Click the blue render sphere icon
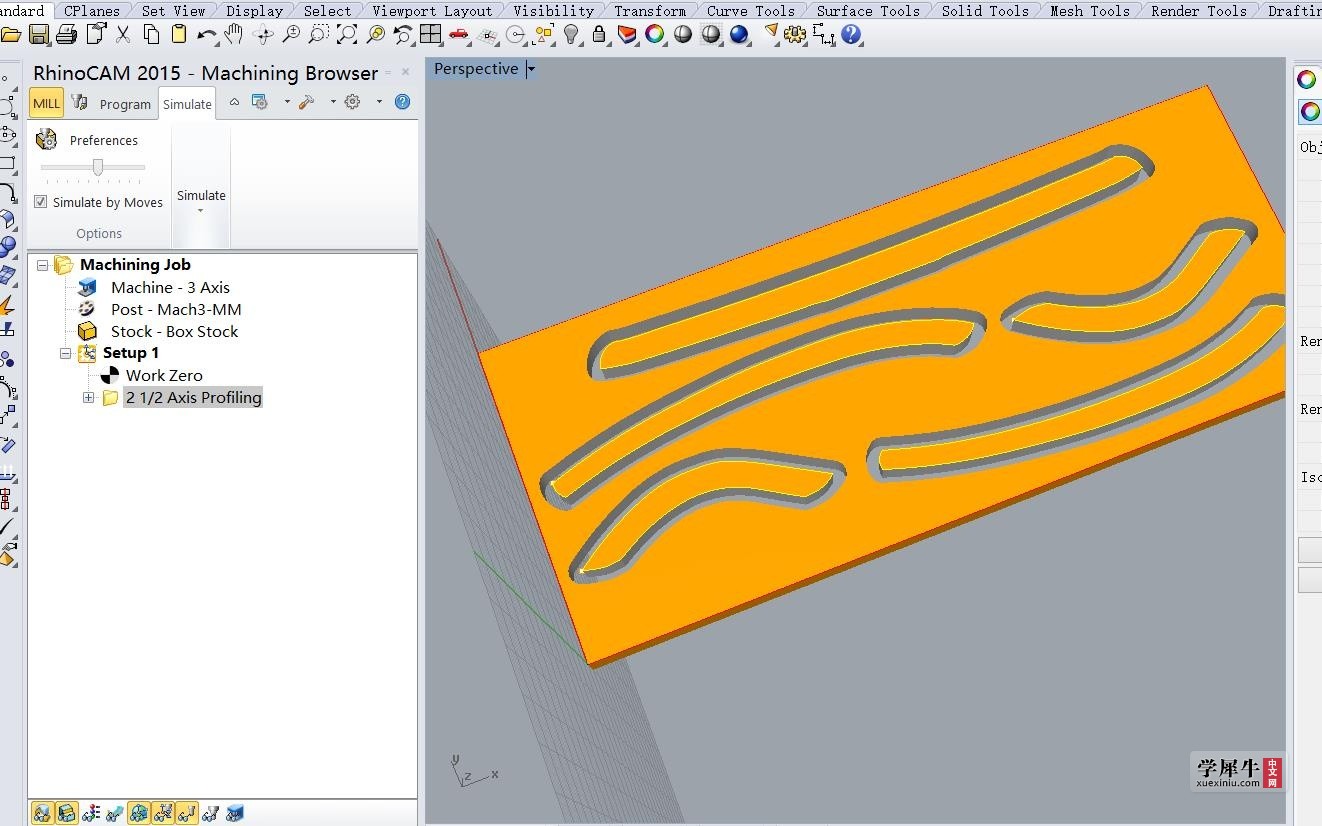This screenshot has height=826, width=1322. click(x=739, y=35)
